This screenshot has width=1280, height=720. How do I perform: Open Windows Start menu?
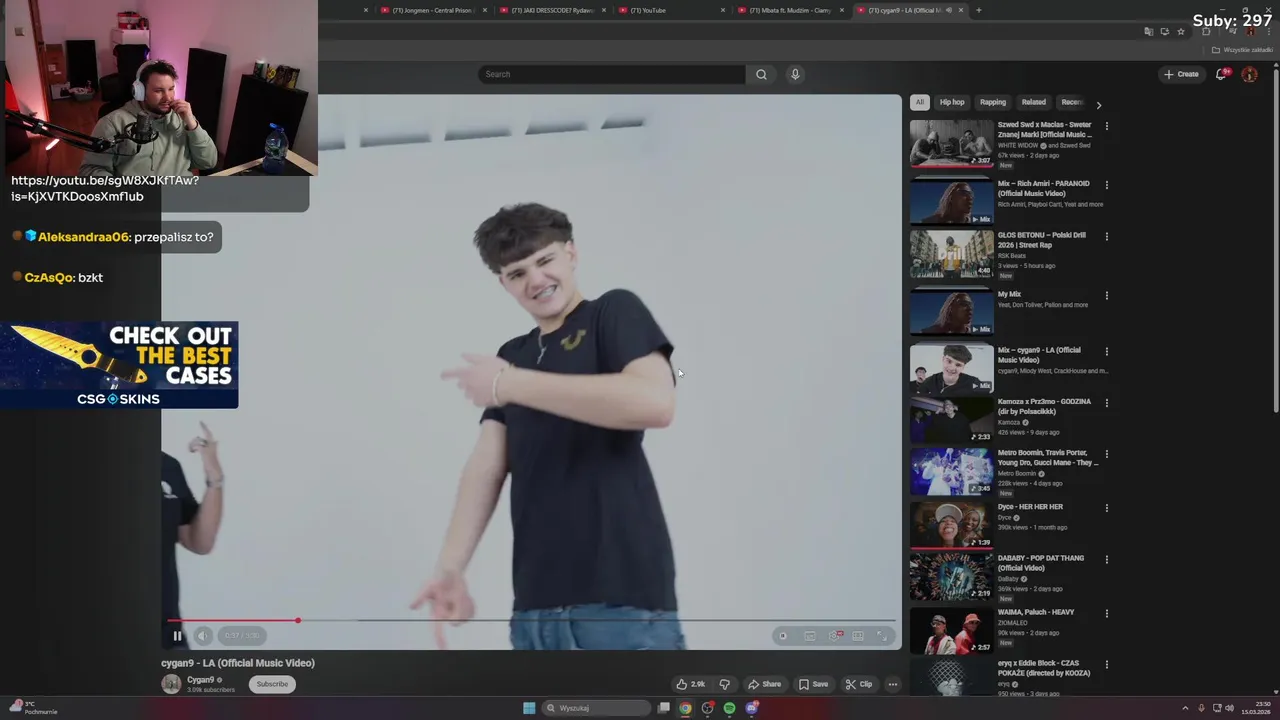pos(529,708)
